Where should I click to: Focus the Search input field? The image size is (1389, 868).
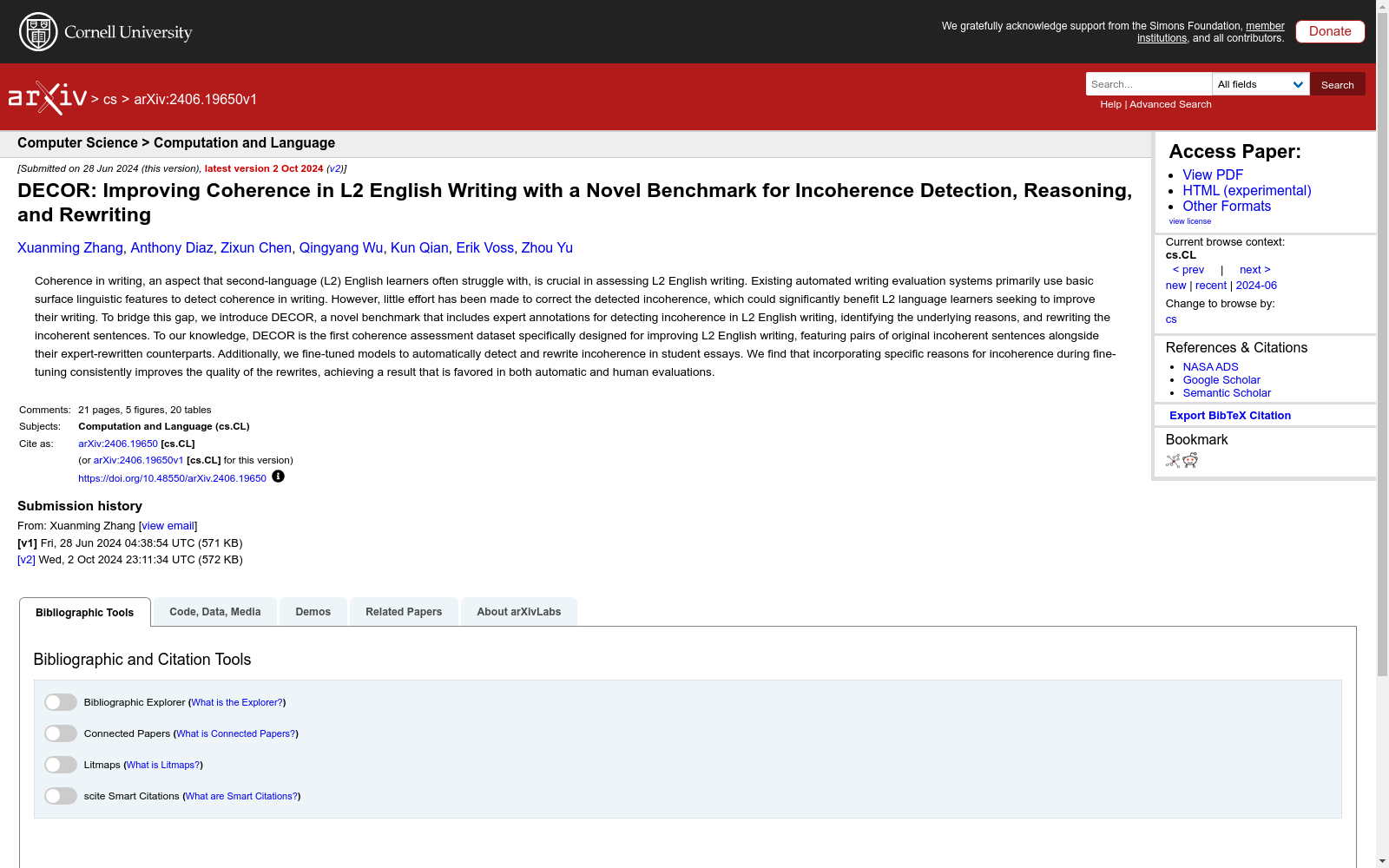(1149, 84)
